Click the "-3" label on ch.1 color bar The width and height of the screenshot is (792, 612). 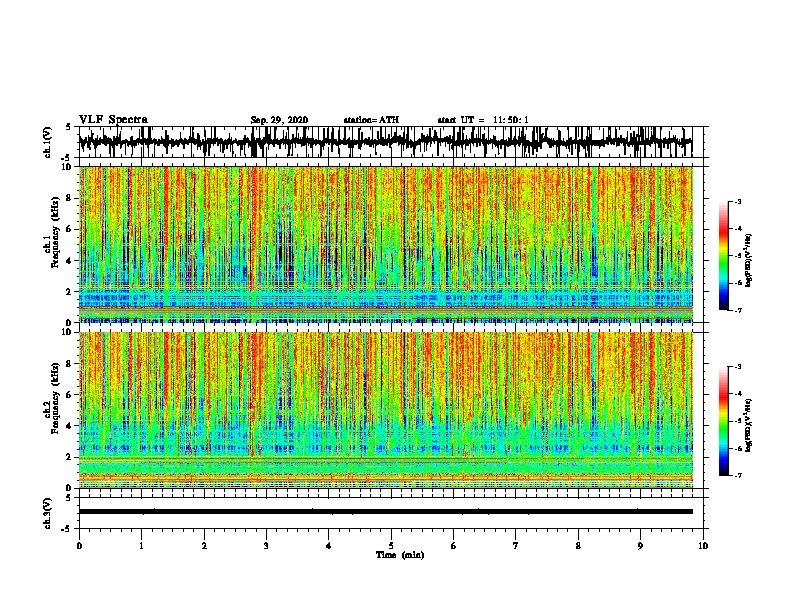click(x=738, y=201)
